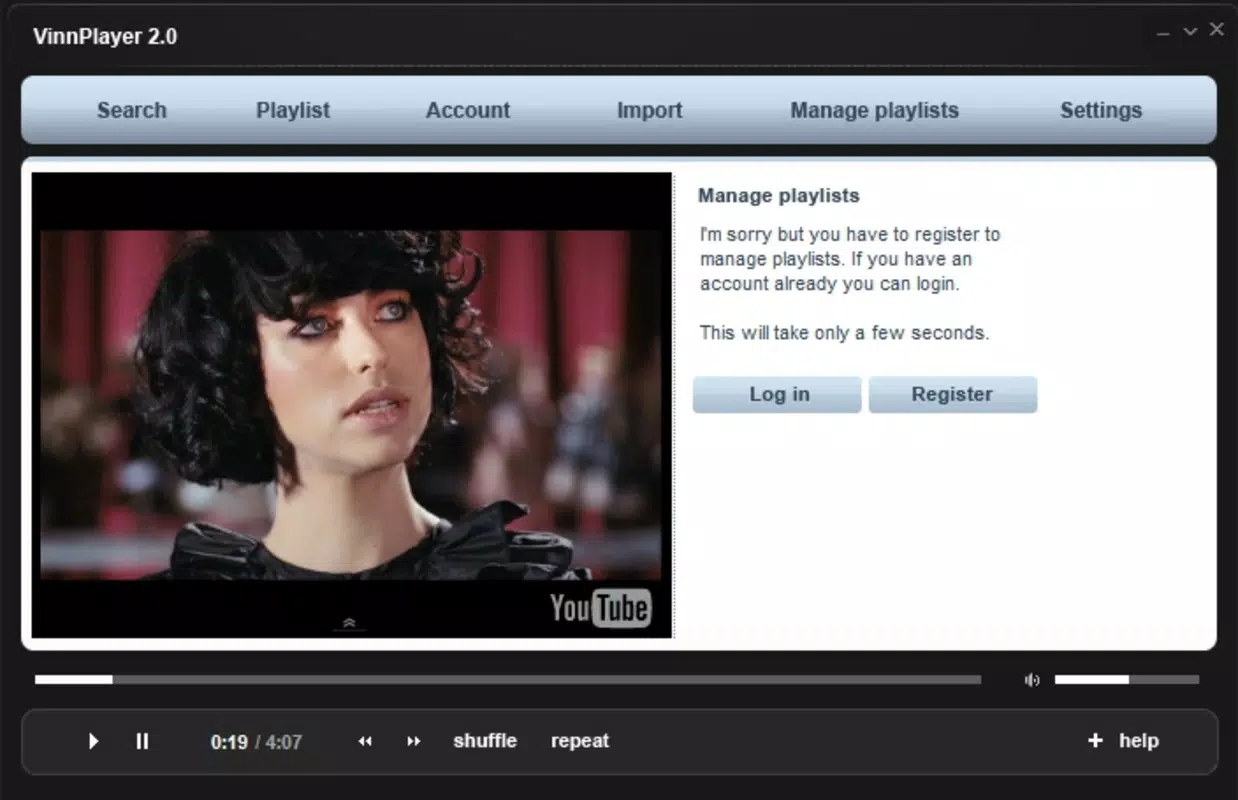The width and height of the screenshot is (1238, 800).
Task: Click the YouTube logo in the video
Action: click(600, 607)
